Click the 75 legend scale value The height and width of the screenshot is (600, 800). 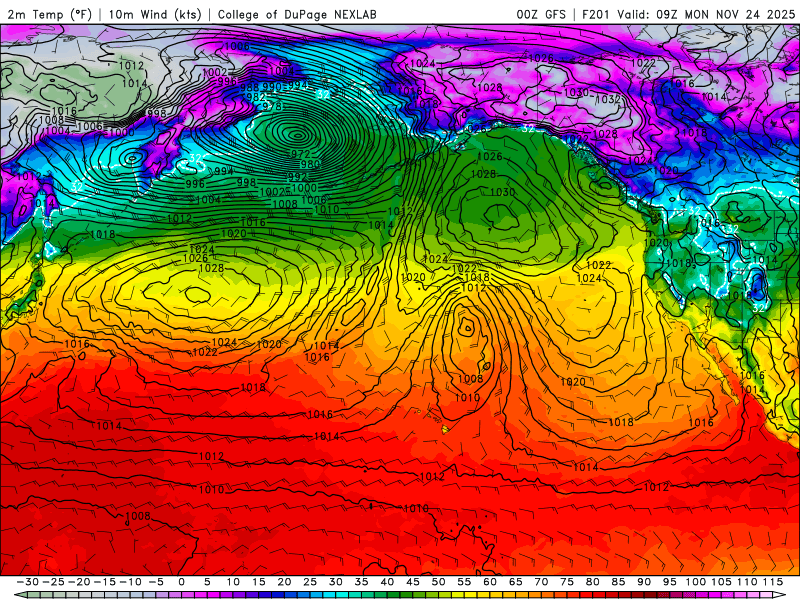(x=567, y=582)
